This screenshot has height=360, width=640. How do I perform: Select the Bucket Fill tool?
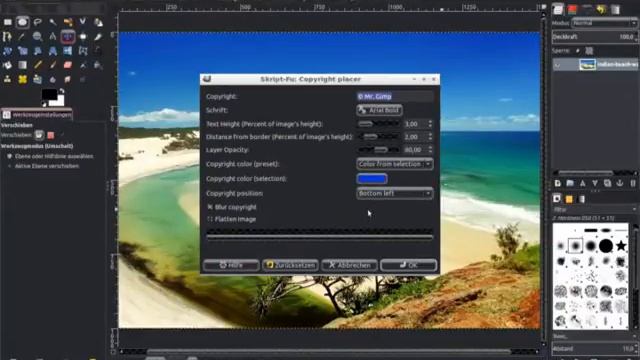8,65
